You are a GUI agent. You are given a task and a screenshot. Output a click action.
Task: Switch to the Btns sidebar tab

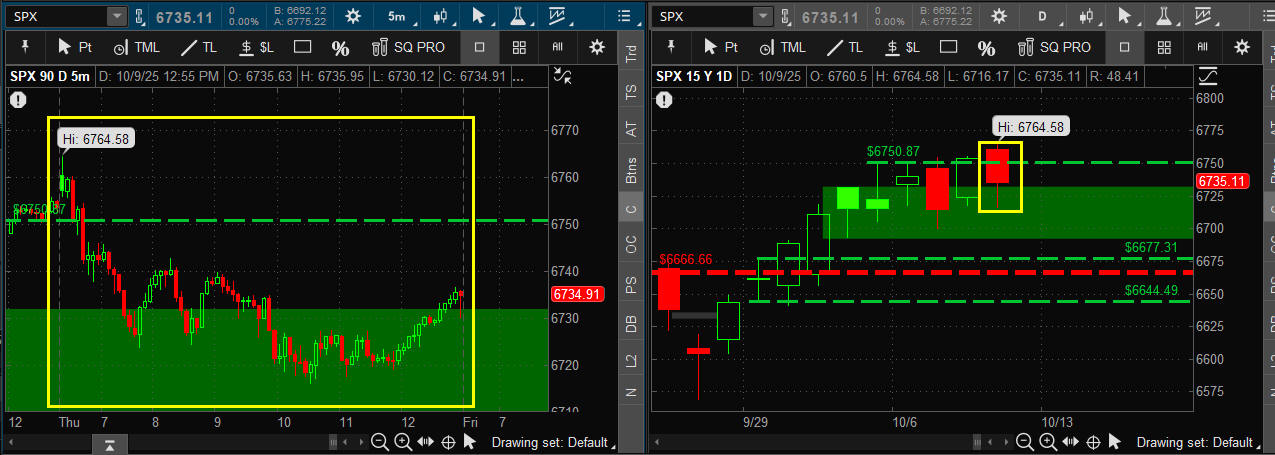coord(630,170)
